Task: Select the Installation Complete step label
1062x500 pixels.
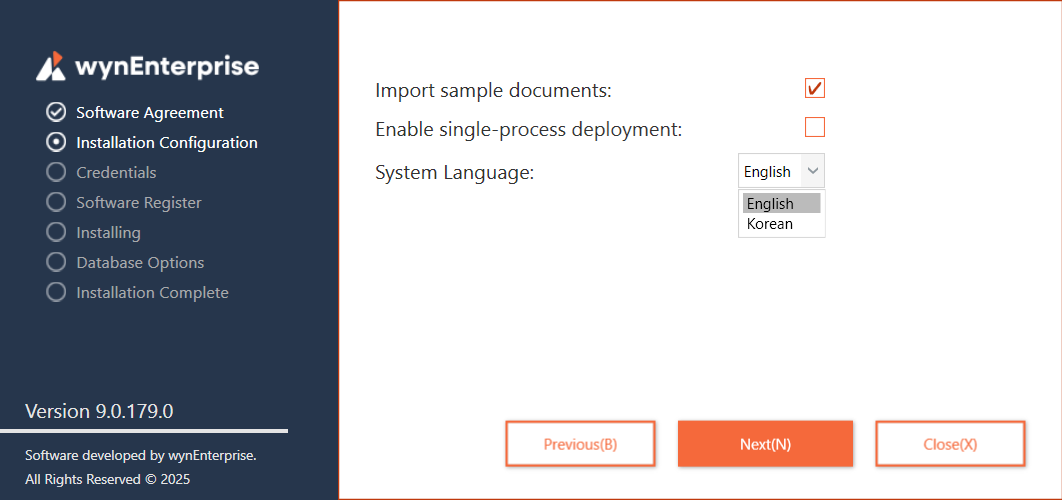Action: tap(152, 293)
